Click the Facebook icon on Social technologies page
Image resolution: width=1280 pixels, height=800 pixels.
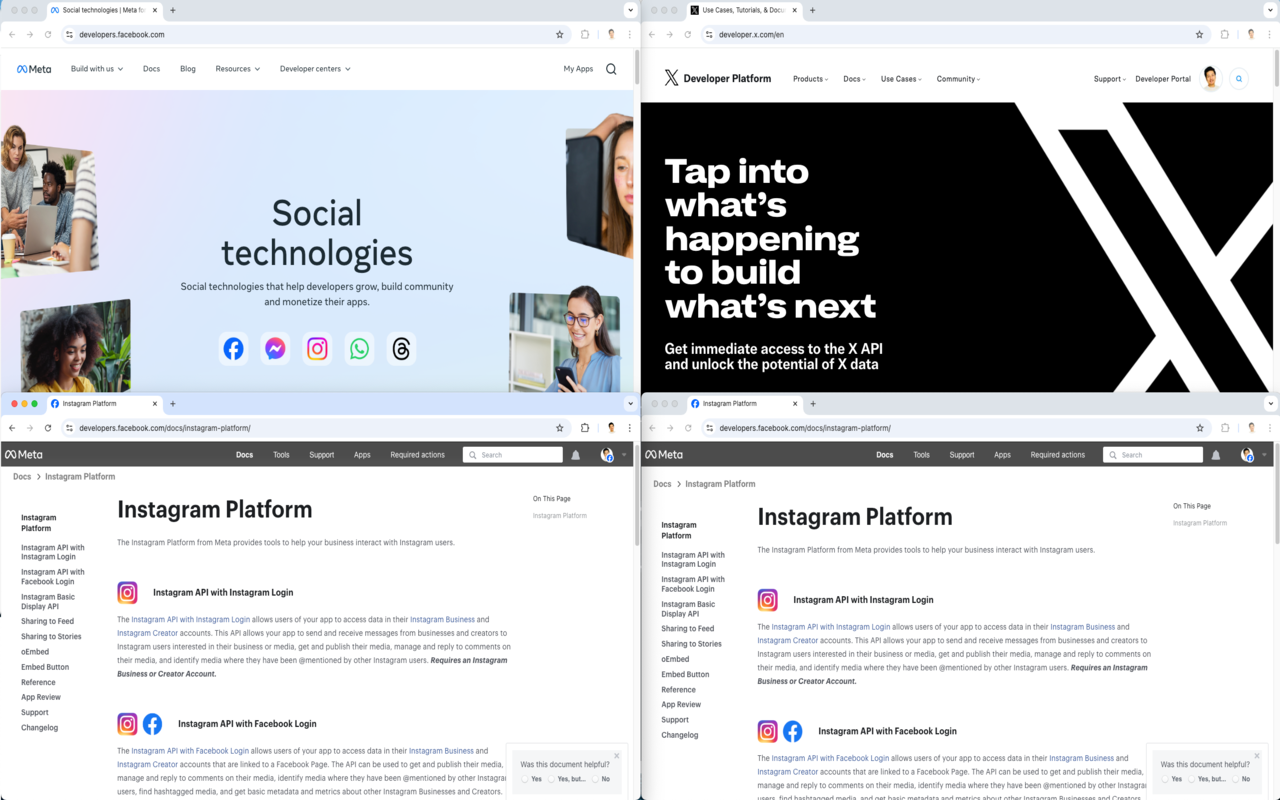pyautogui.click(x=233, y=349)
